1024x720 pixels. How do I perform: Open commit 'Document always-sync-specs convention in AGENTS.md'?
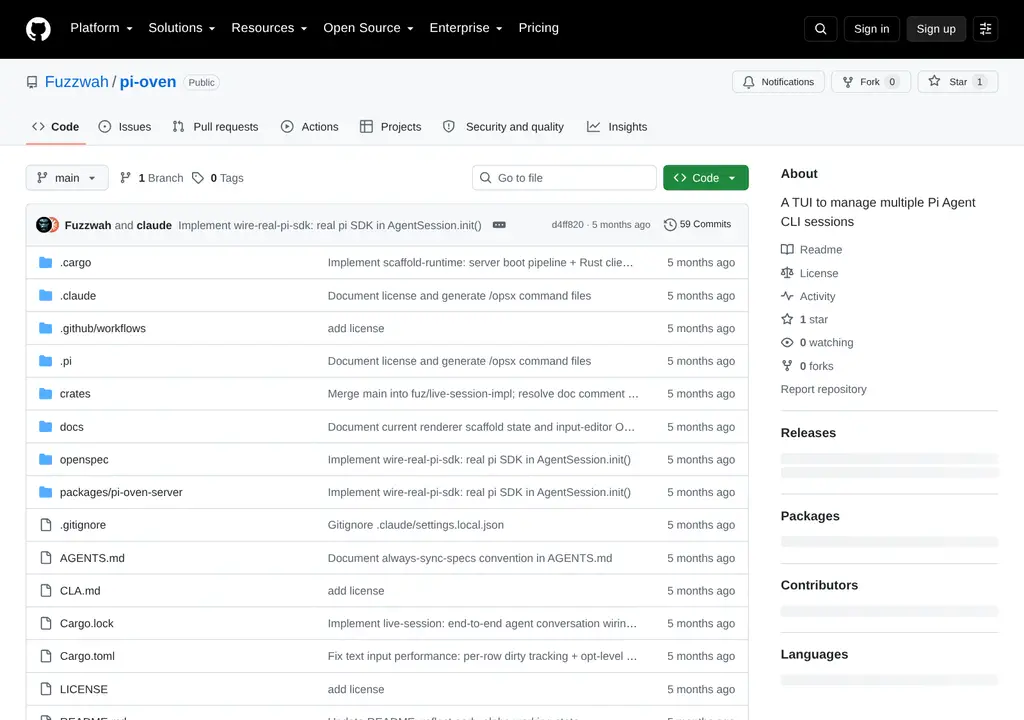pyautogui.click(x=470, y=558)
